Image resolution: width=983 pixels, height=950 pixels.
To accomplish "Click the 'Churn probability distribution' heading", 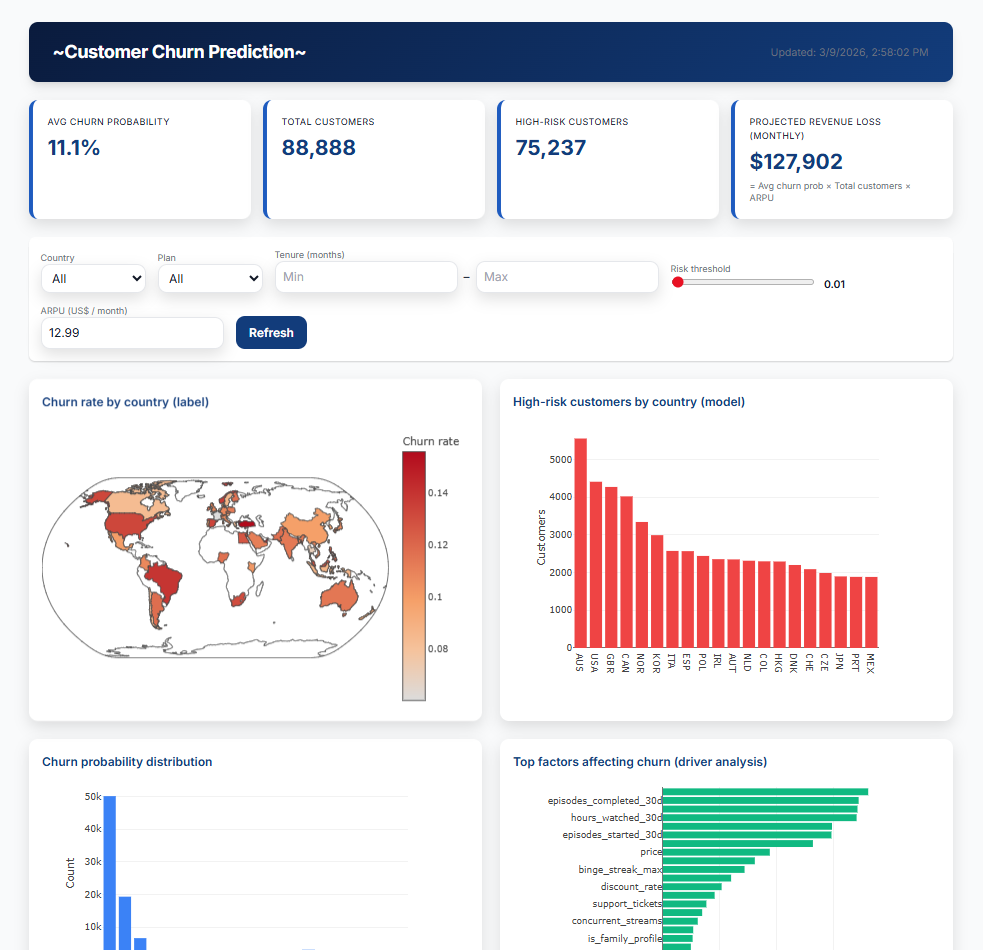I will (x=127, y=762).
